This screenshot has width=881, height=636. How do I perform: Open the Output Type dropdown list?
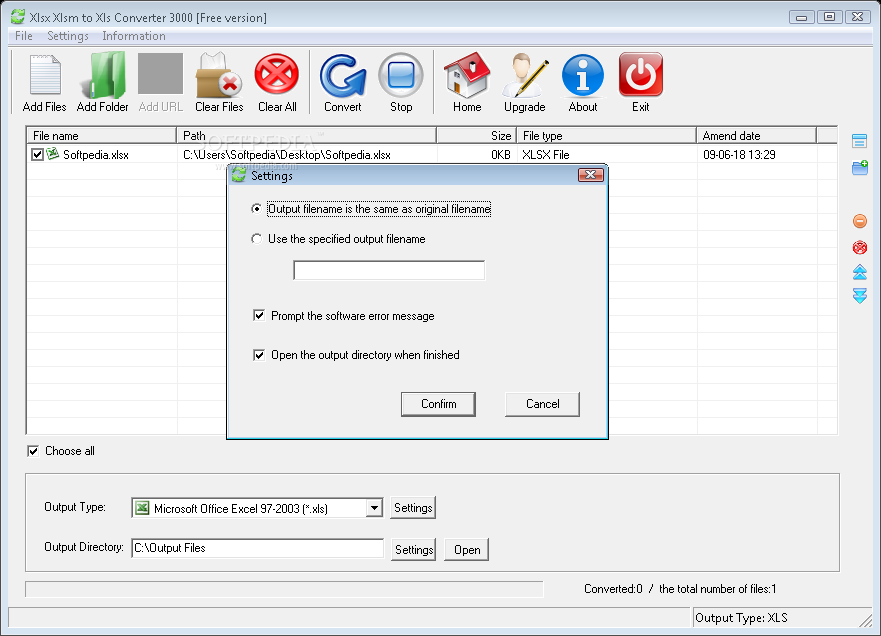[x=376, y=507]
